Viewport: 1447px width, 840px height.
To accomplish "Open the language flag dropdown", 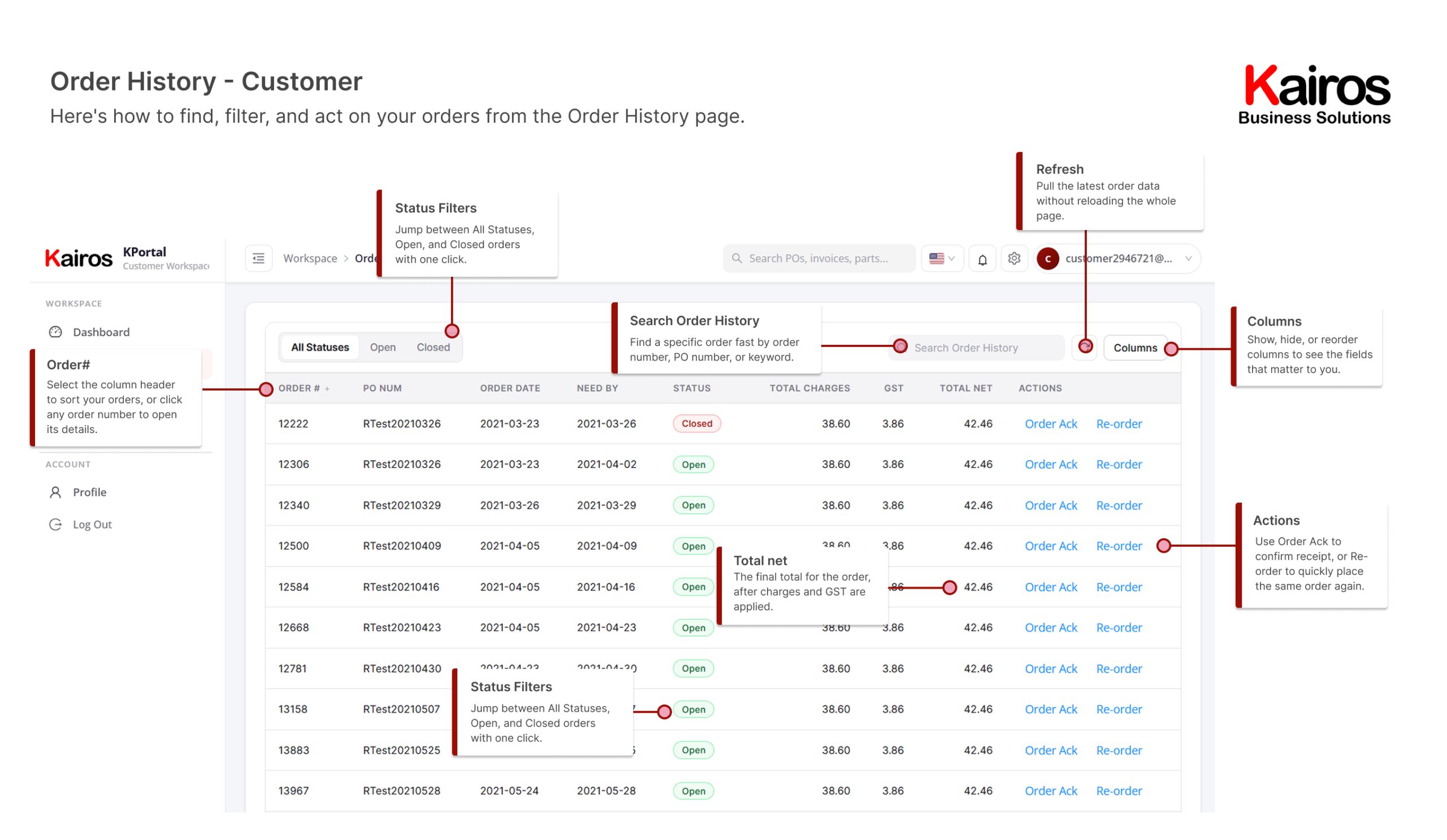I will click(942, 258).
